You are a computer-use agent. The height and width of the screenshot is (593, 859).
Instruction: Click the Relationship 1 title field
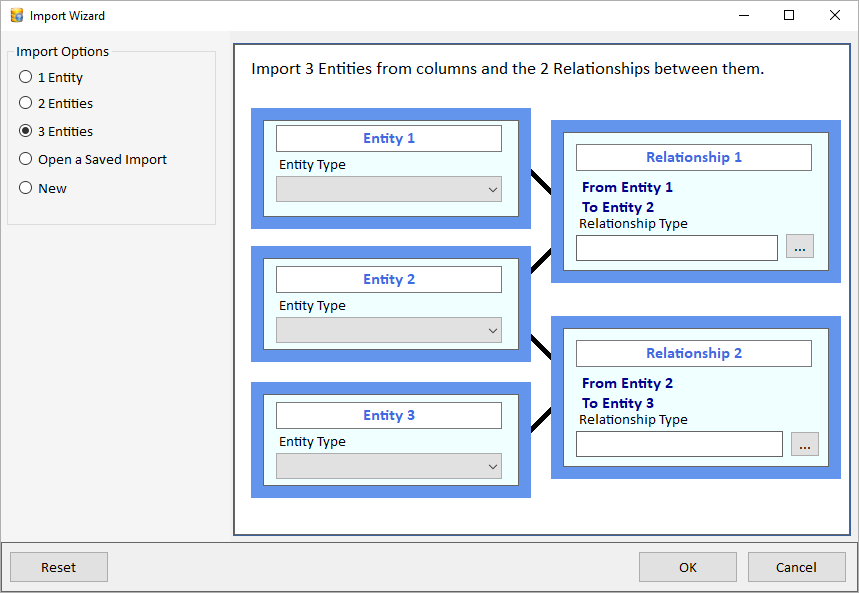tap(693, 157)
